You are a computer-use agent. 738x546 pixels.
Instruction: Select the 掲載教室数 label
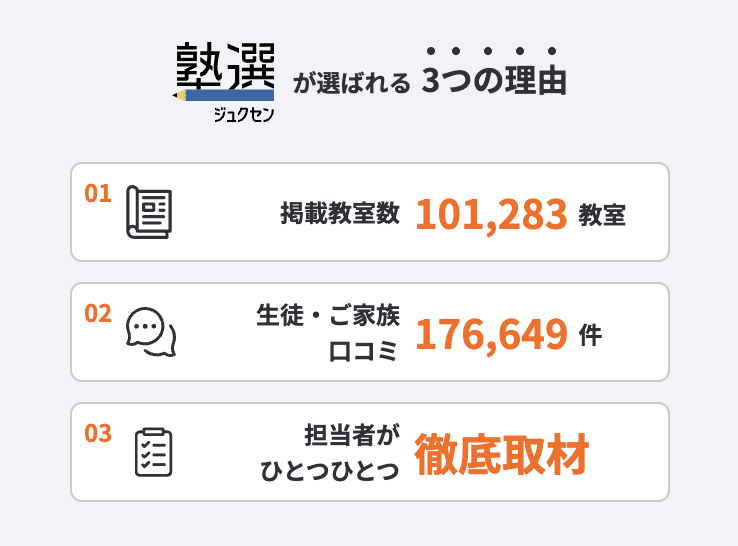340,213
